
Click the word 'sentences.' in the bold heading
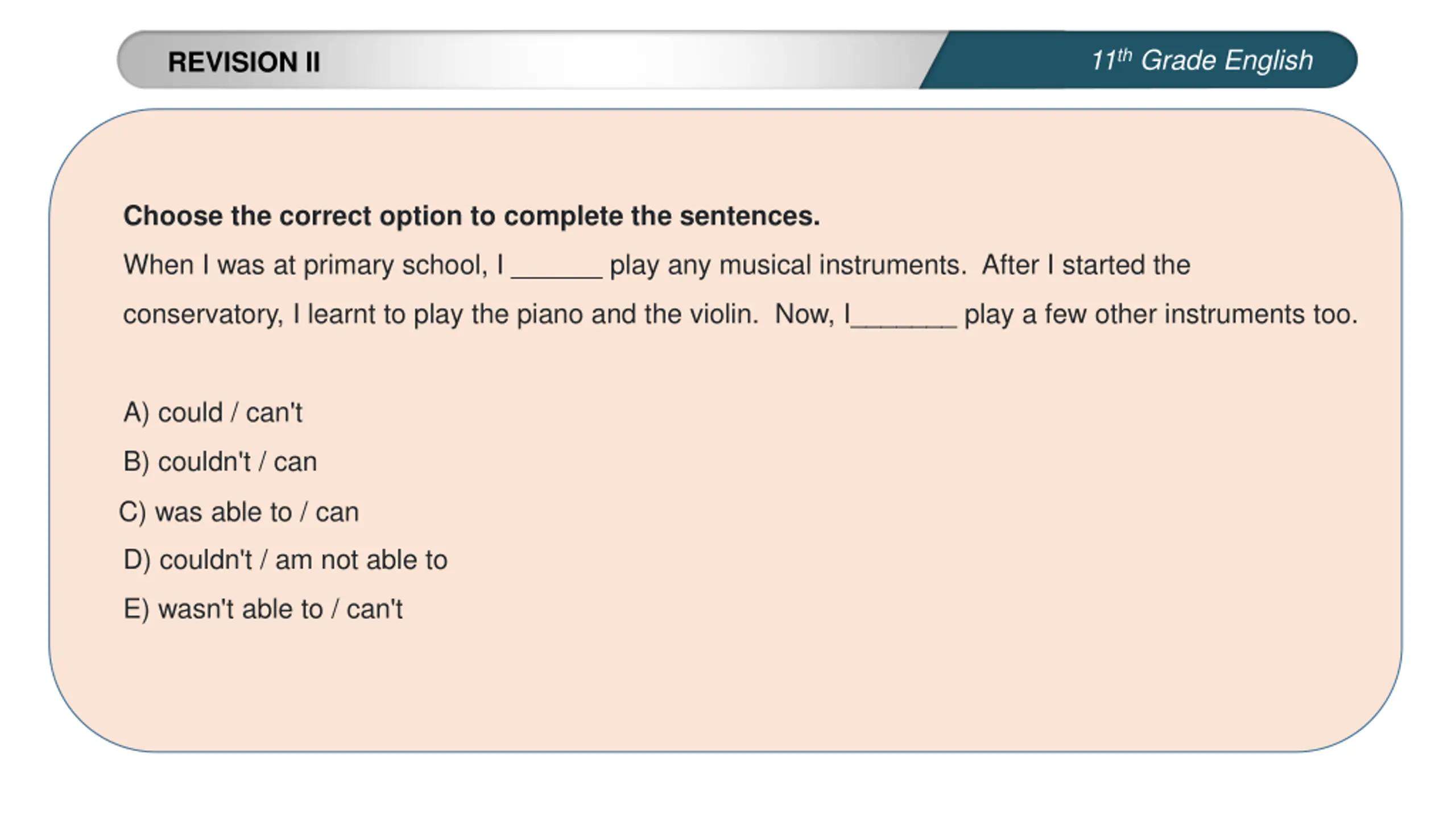click(x=750, y=216)
